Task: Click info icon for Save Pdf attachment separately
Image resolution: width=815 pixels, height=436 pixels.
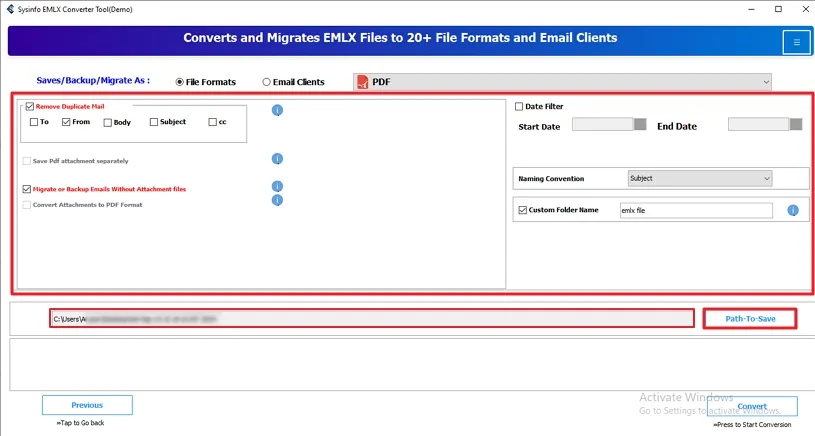Action: 277,158
